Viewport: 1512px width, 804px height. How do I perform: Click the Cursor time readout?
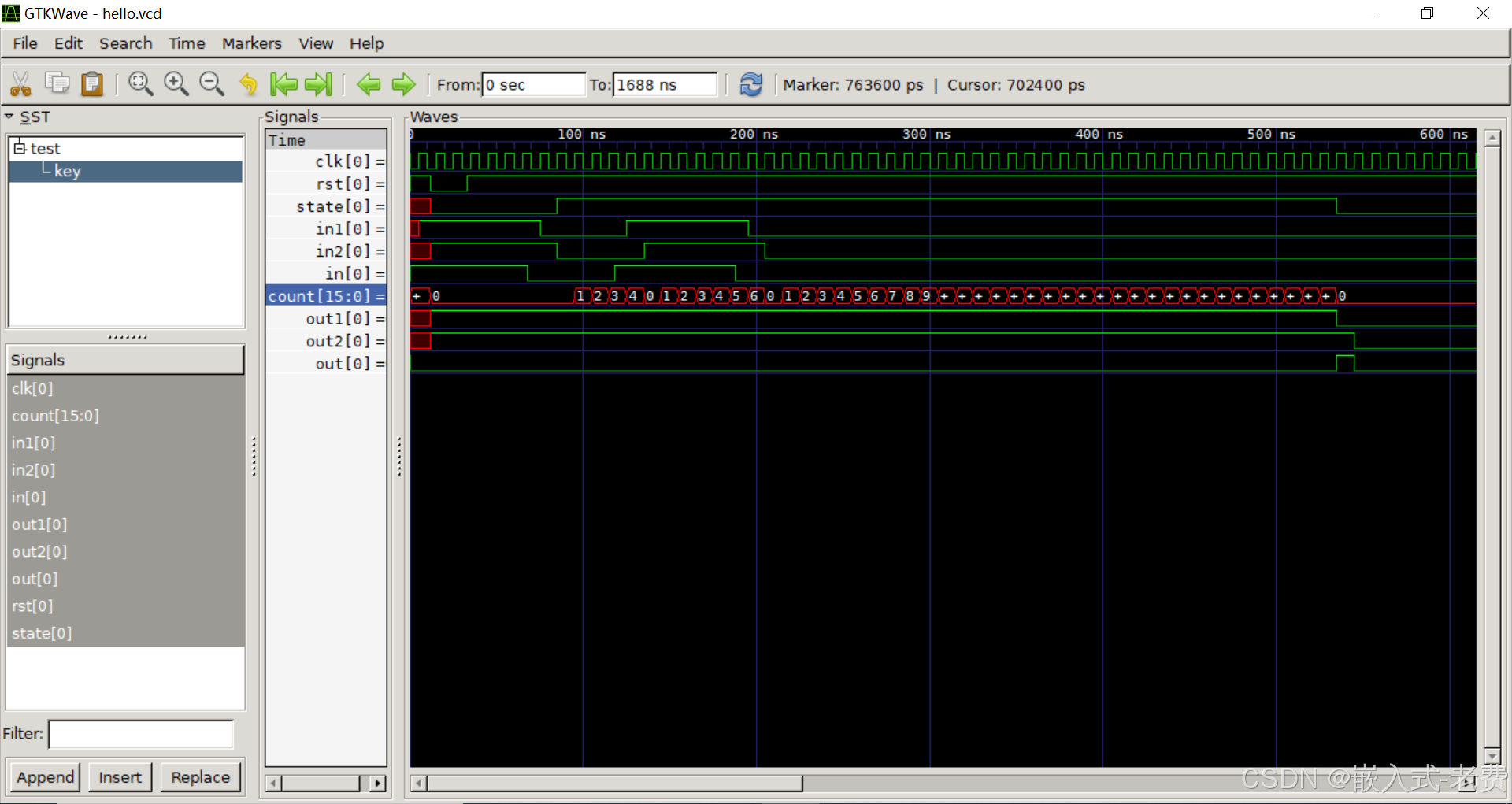point(1016,84)
